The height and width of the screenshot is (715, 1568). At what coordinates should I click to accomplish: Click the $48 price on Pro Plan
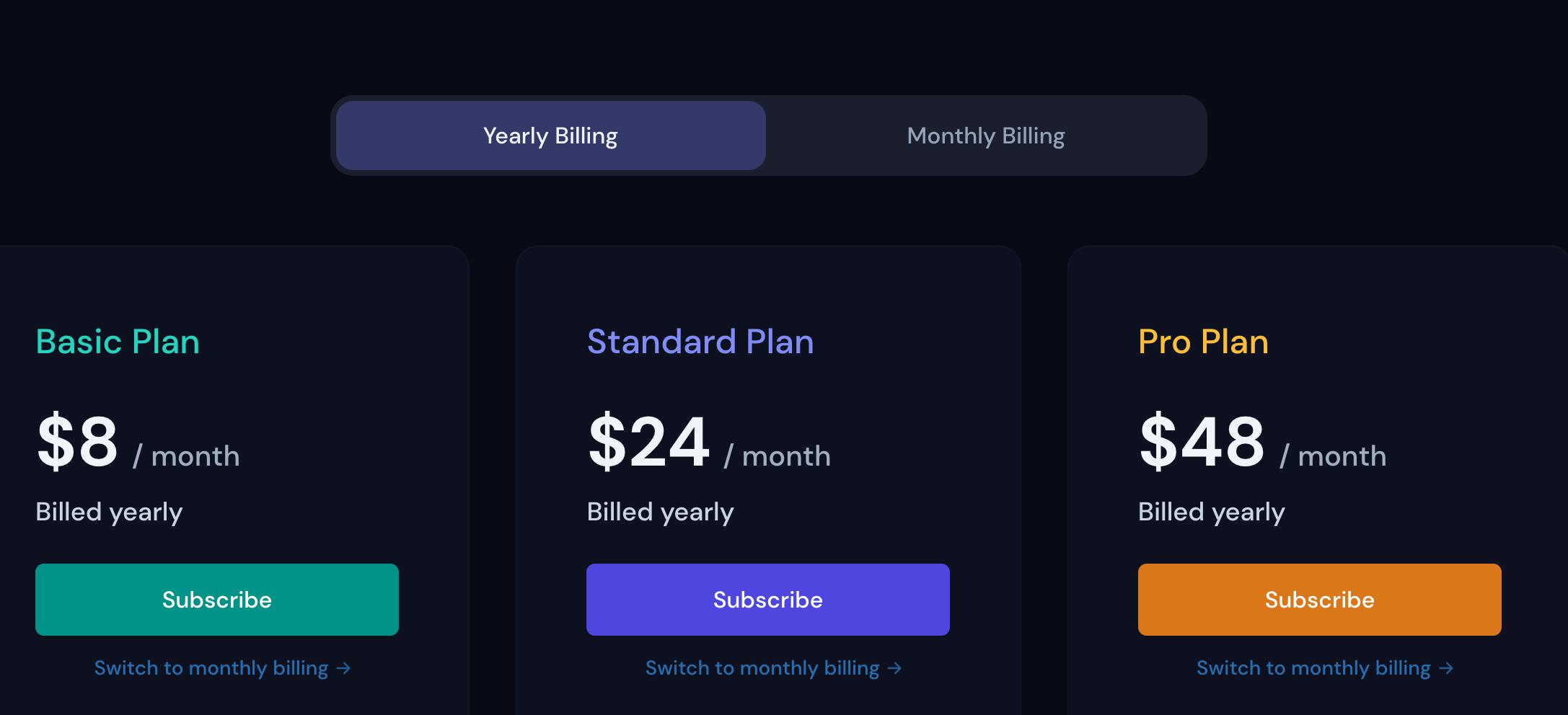click(x=1201, y=442)
